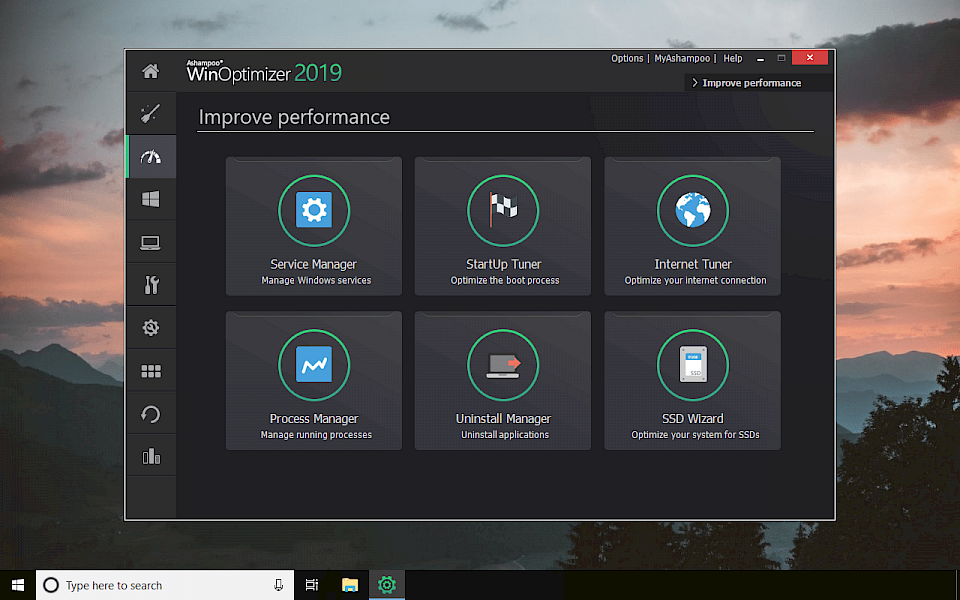Open the Uninstall Manager module
The width and height of the screenshot is (960, 600).
coord(503,381)
